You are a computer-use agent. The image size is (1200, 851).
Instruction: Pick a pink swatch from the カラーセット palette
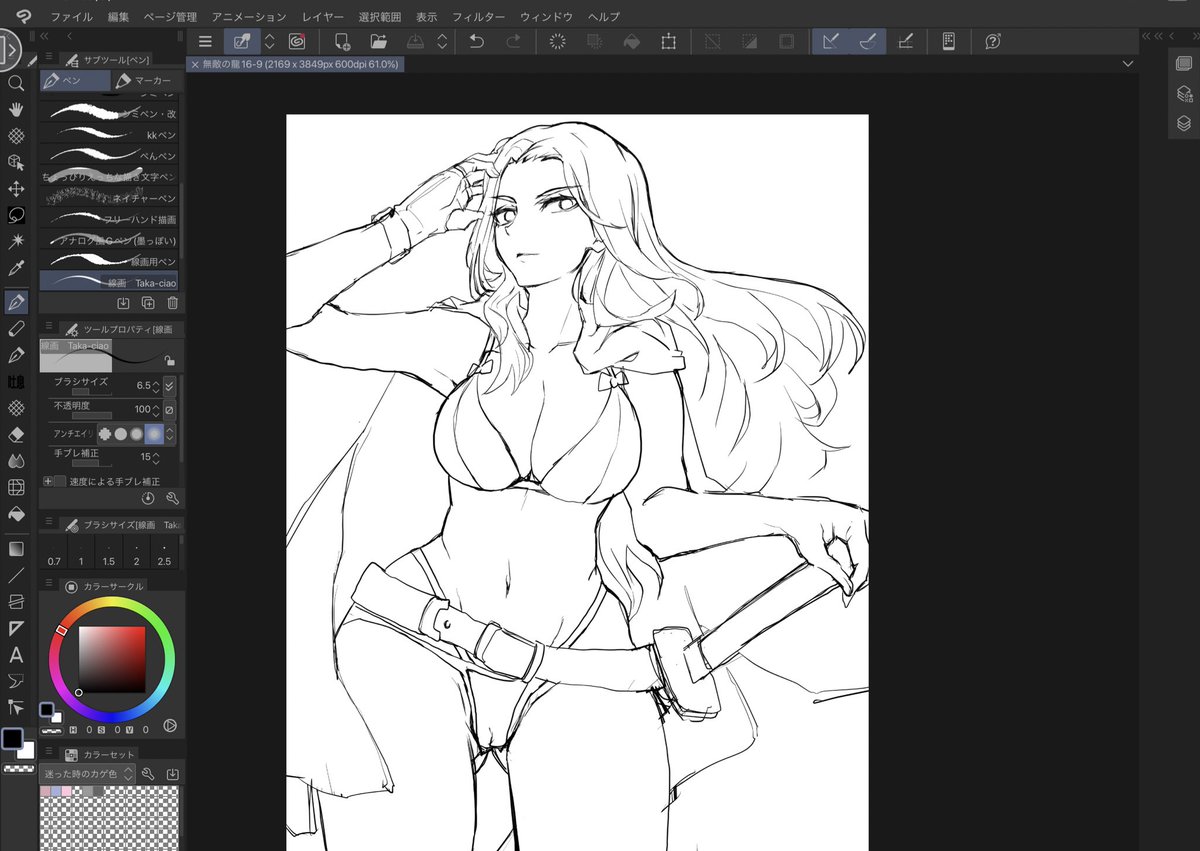pyautogui.click(x=46, y=790)
